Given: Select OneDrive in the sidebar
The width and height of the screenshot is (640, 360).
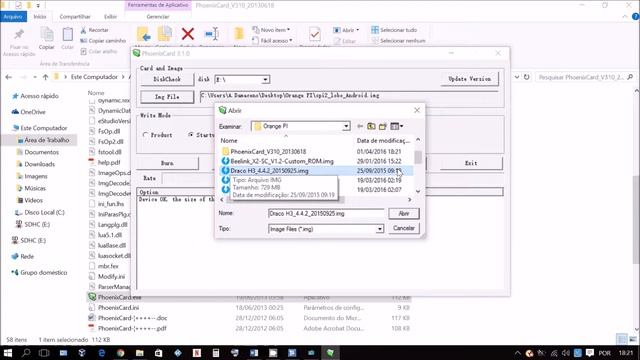Looking at the screenshot, I should 29,112.
